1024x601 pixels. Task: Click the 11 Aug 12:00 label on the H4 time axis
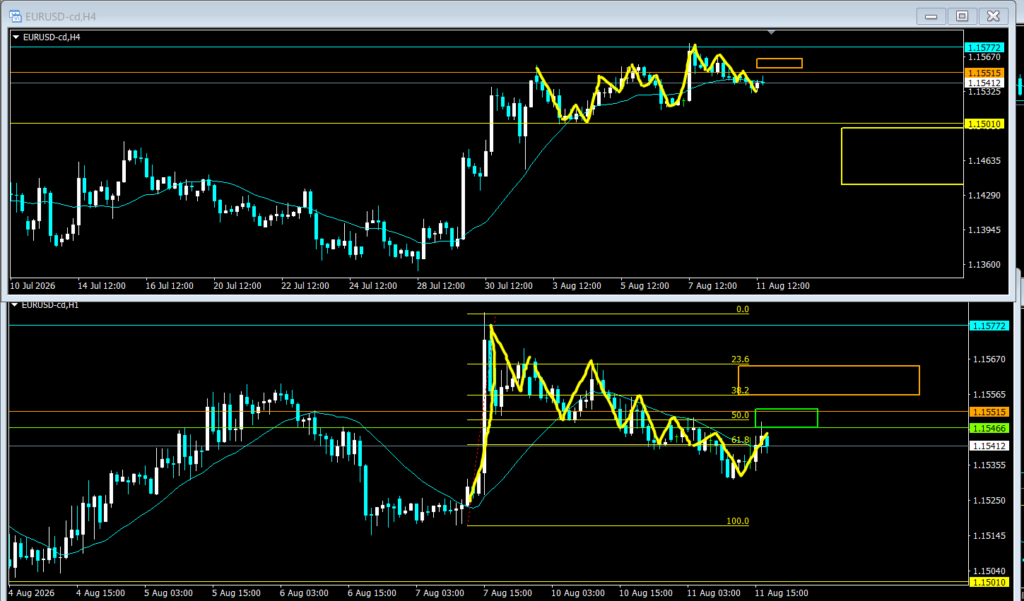tap(782, 286)
